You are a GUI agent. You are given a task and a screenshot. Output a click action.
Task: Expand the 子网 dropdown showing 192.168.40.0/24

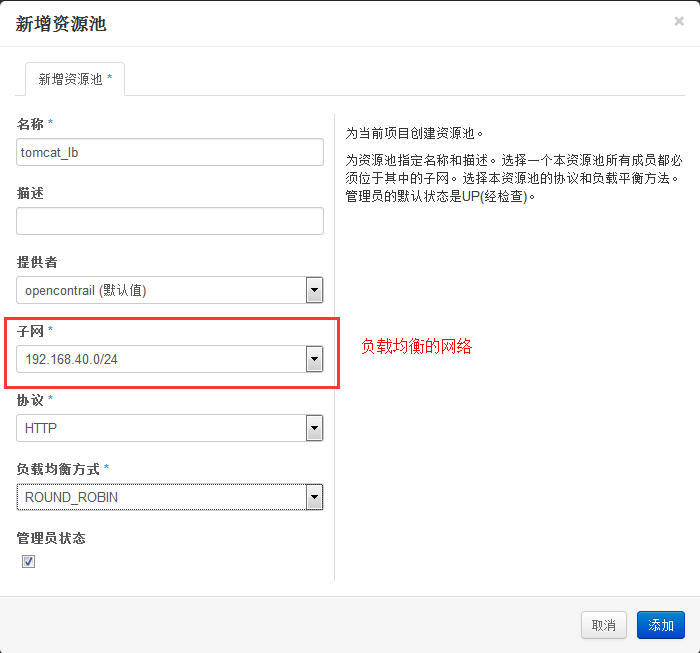coord(170,359)
